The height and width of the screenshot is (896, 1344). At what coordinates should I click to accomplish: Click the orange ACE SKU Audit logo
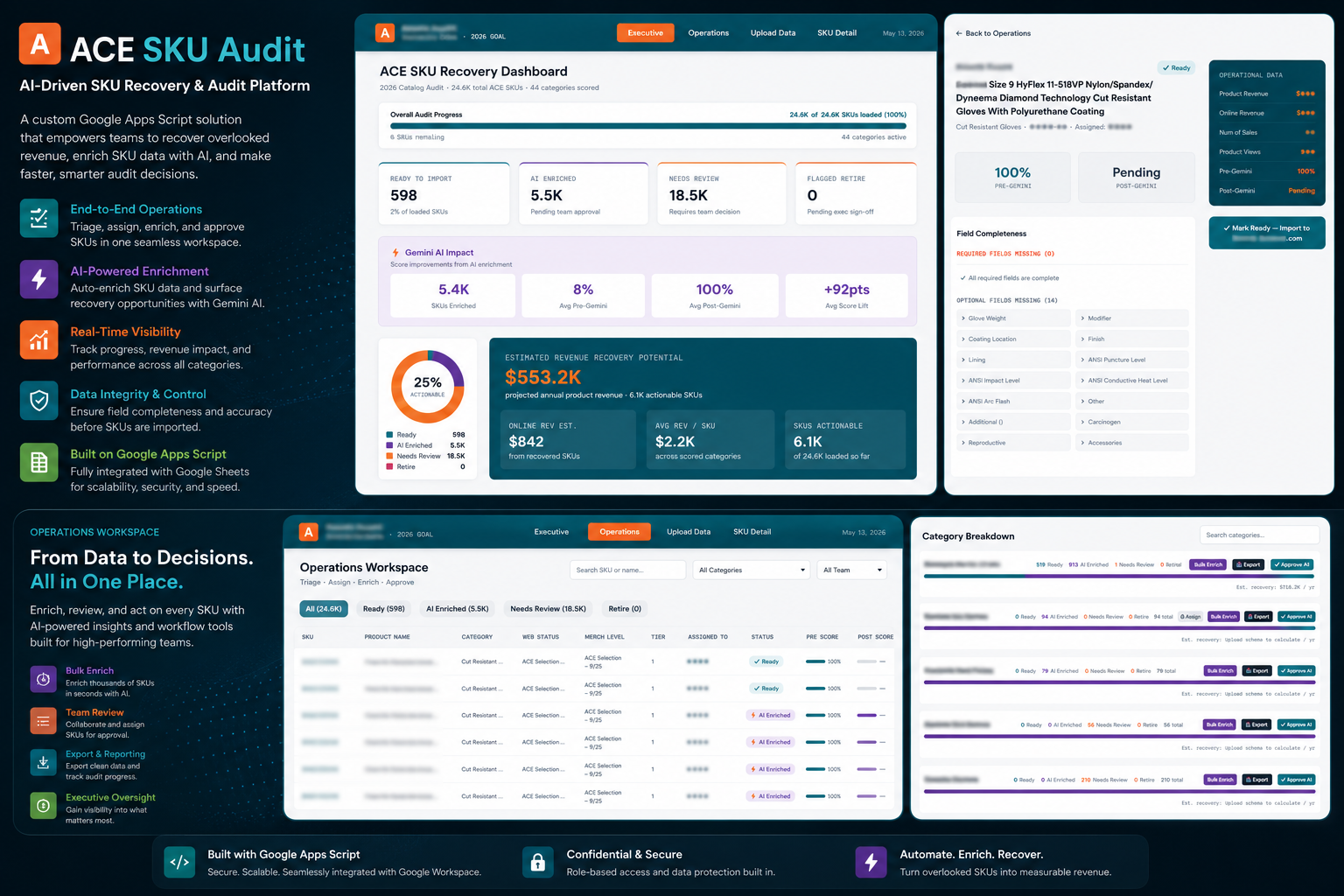39,44
